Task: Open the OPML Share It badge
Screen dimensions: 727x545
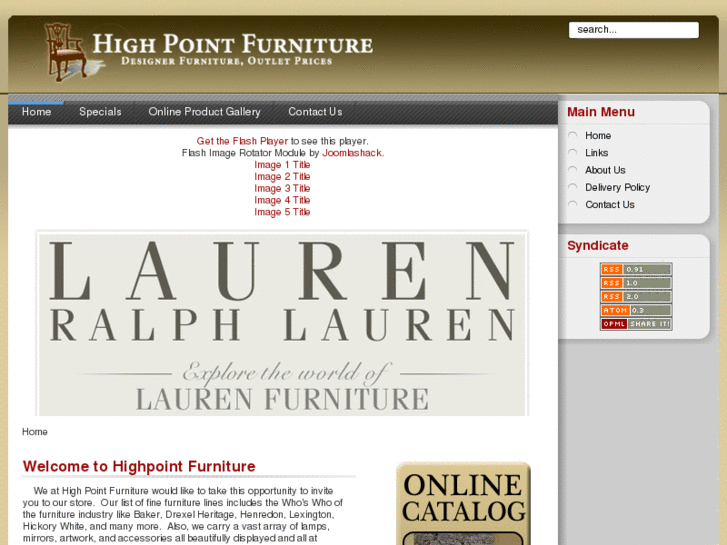Action: 636,324
